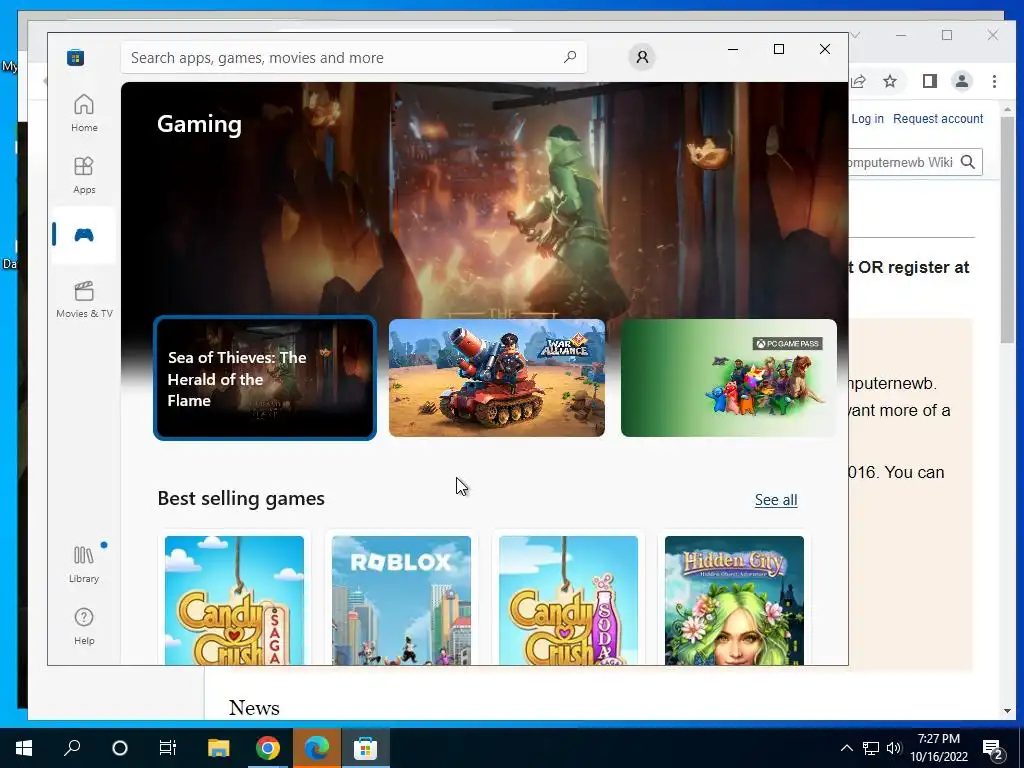Open the notification center icon
The height and width of the screenshot is (768, 1024).
coord(993,748)
